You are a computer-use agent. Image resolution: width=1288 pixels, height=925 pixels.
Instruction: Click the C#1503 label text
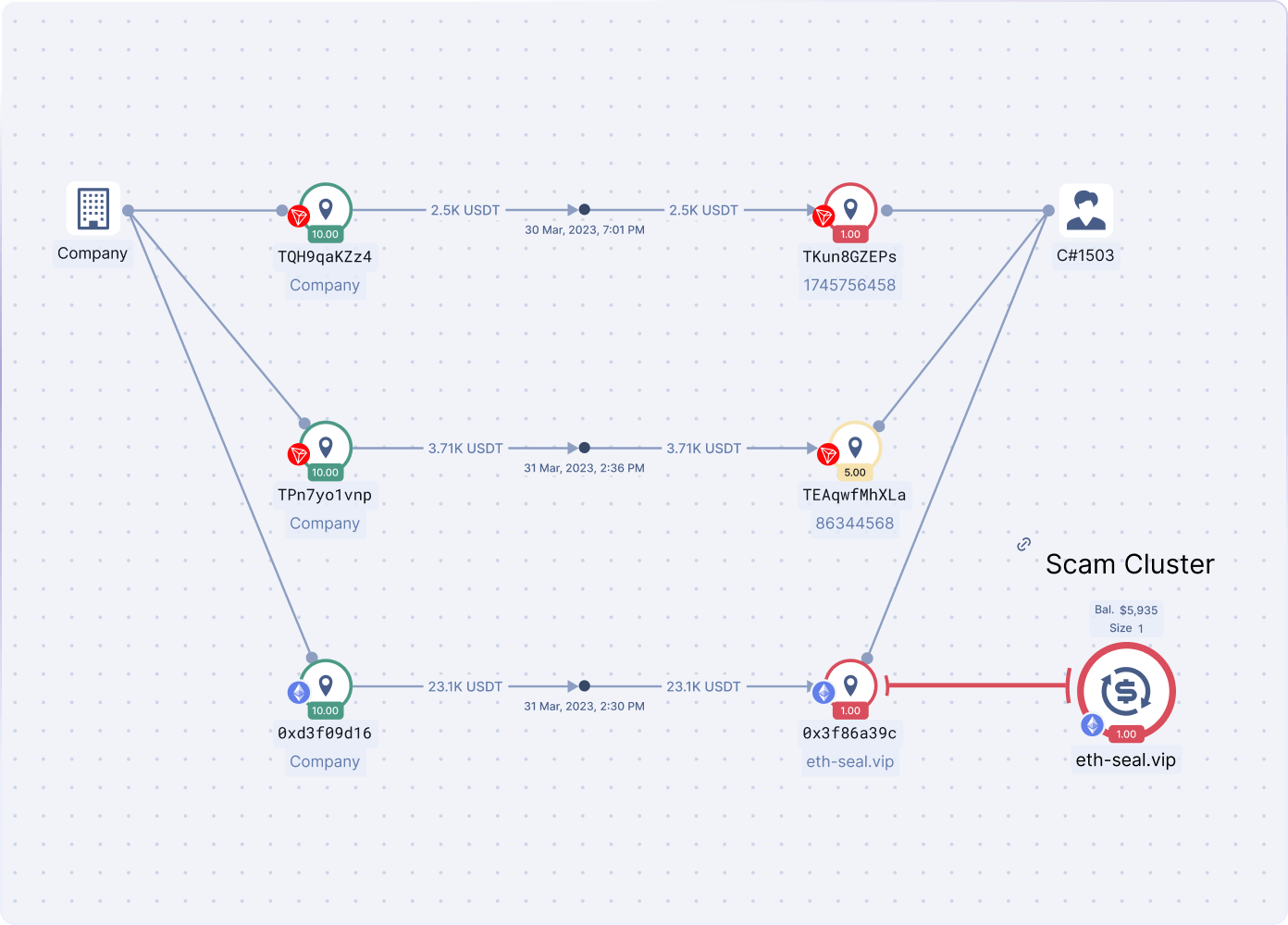pyautogui.click(x=1085, y=255)
